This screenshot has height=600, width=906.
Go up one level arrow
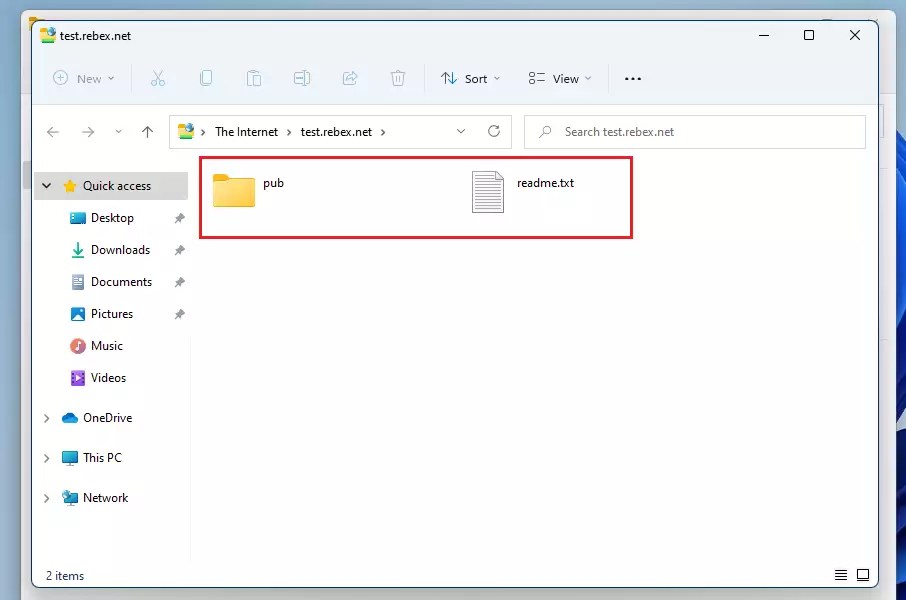pos(147,132)
